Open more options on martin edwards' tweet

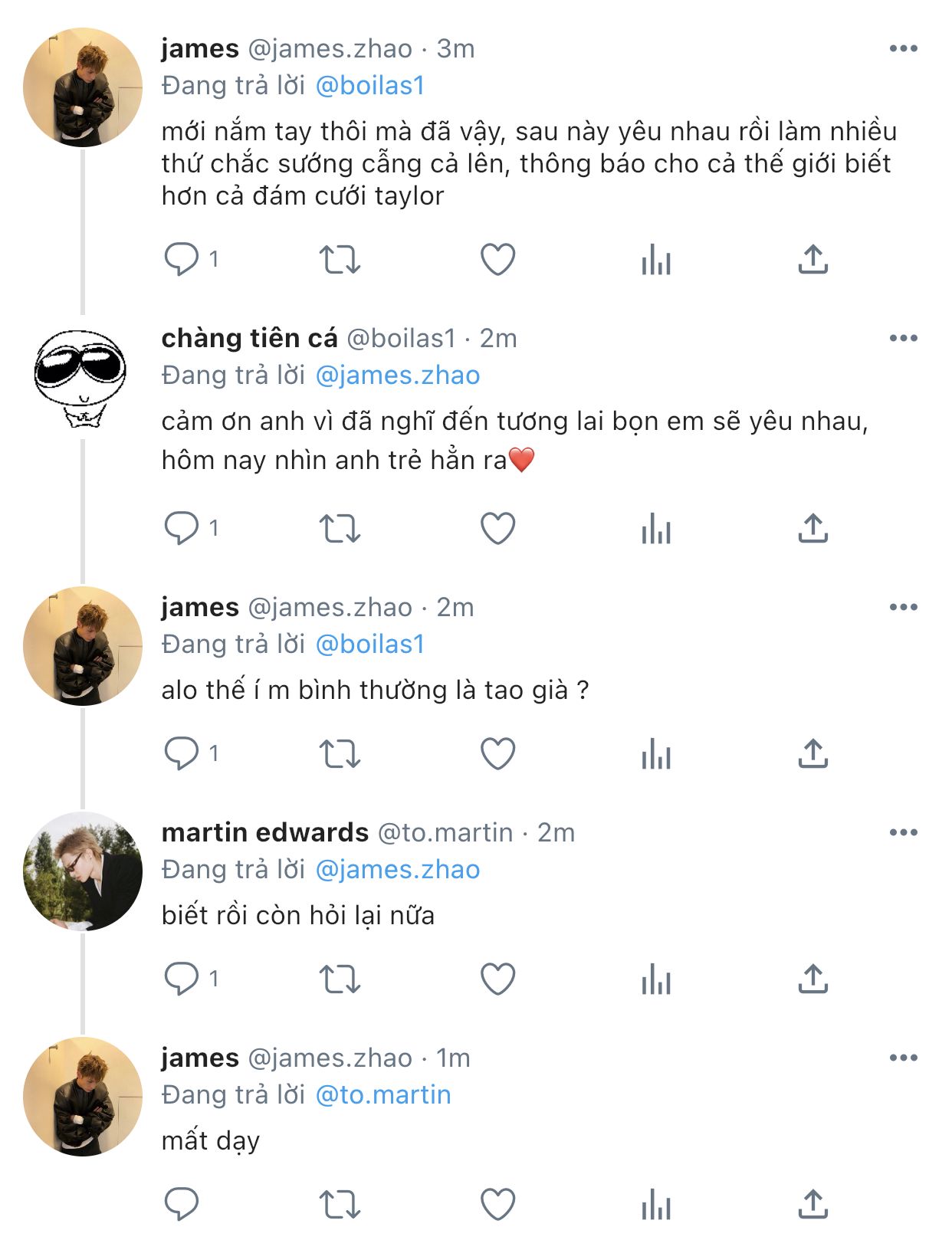[903, 832]
